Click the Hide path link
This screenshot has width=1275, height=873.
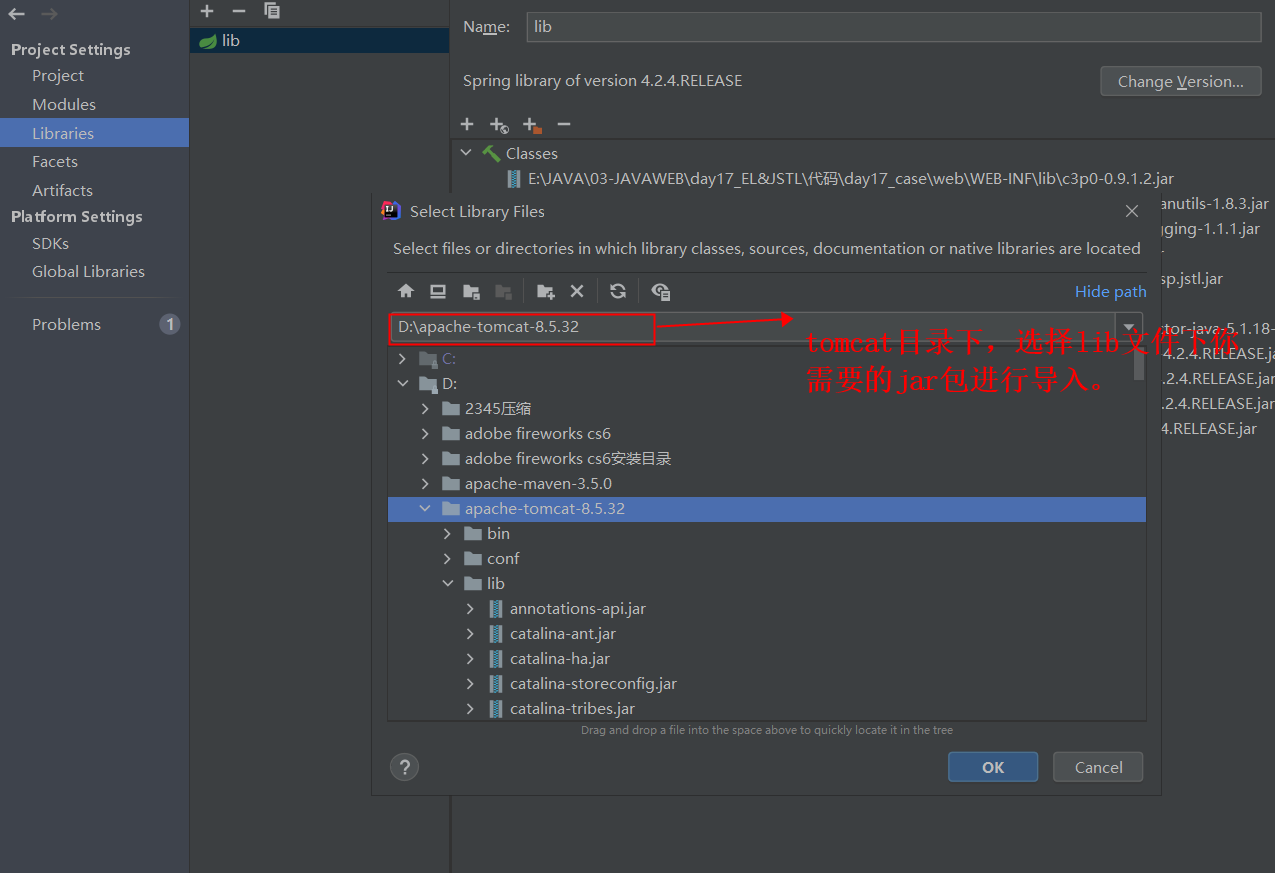[x=1110, y=291]
